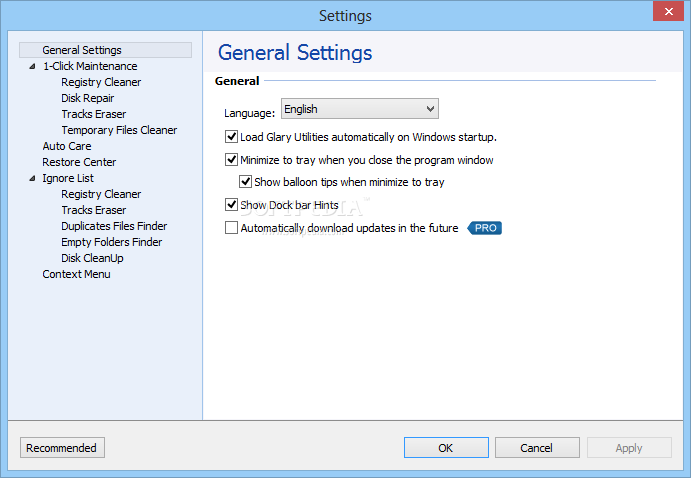Select Tracks Eraser under Ignore List

93,210
